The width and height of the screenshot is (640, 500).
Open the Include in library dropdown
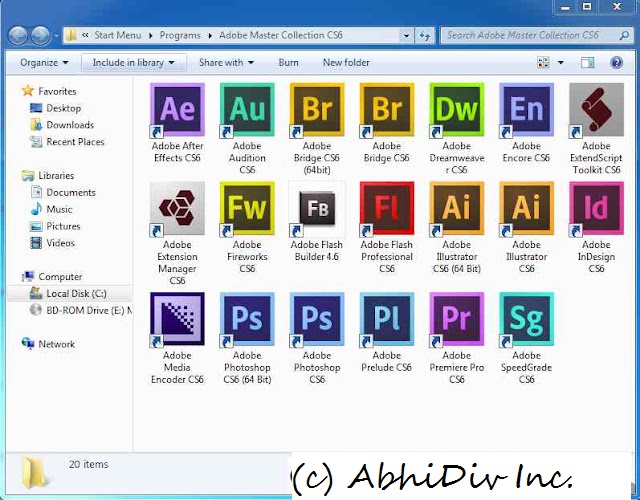coord(133,62)
